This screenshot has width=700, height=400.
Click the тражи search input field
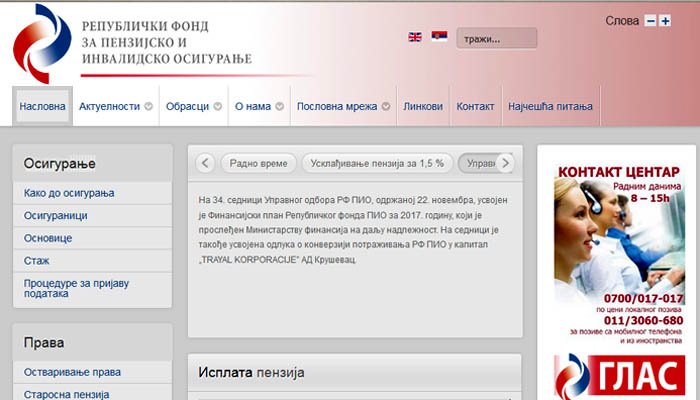[x=496, y=39]
